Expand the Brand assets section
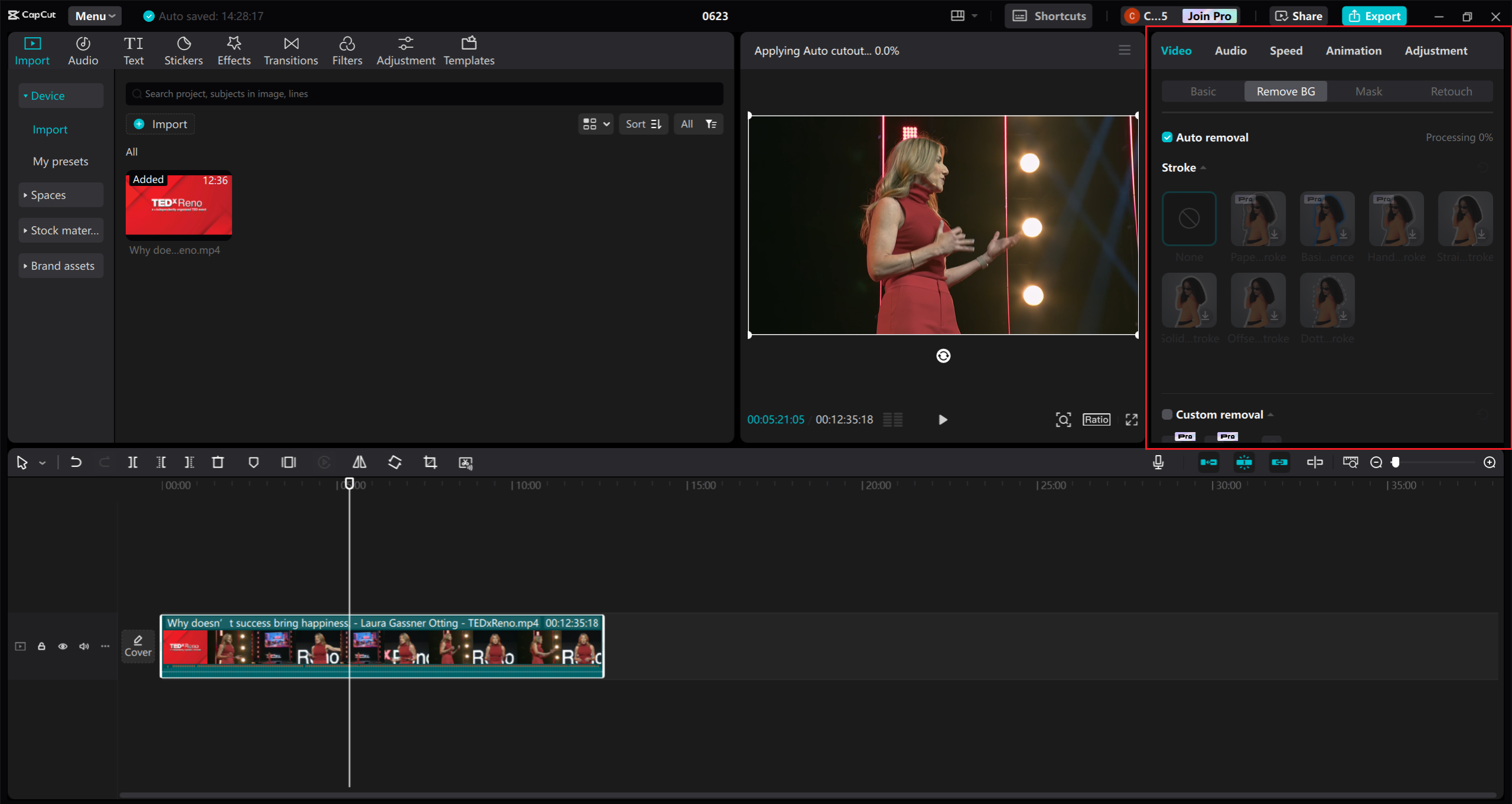This screenshot has width=1512, height=804. [60, 266]
